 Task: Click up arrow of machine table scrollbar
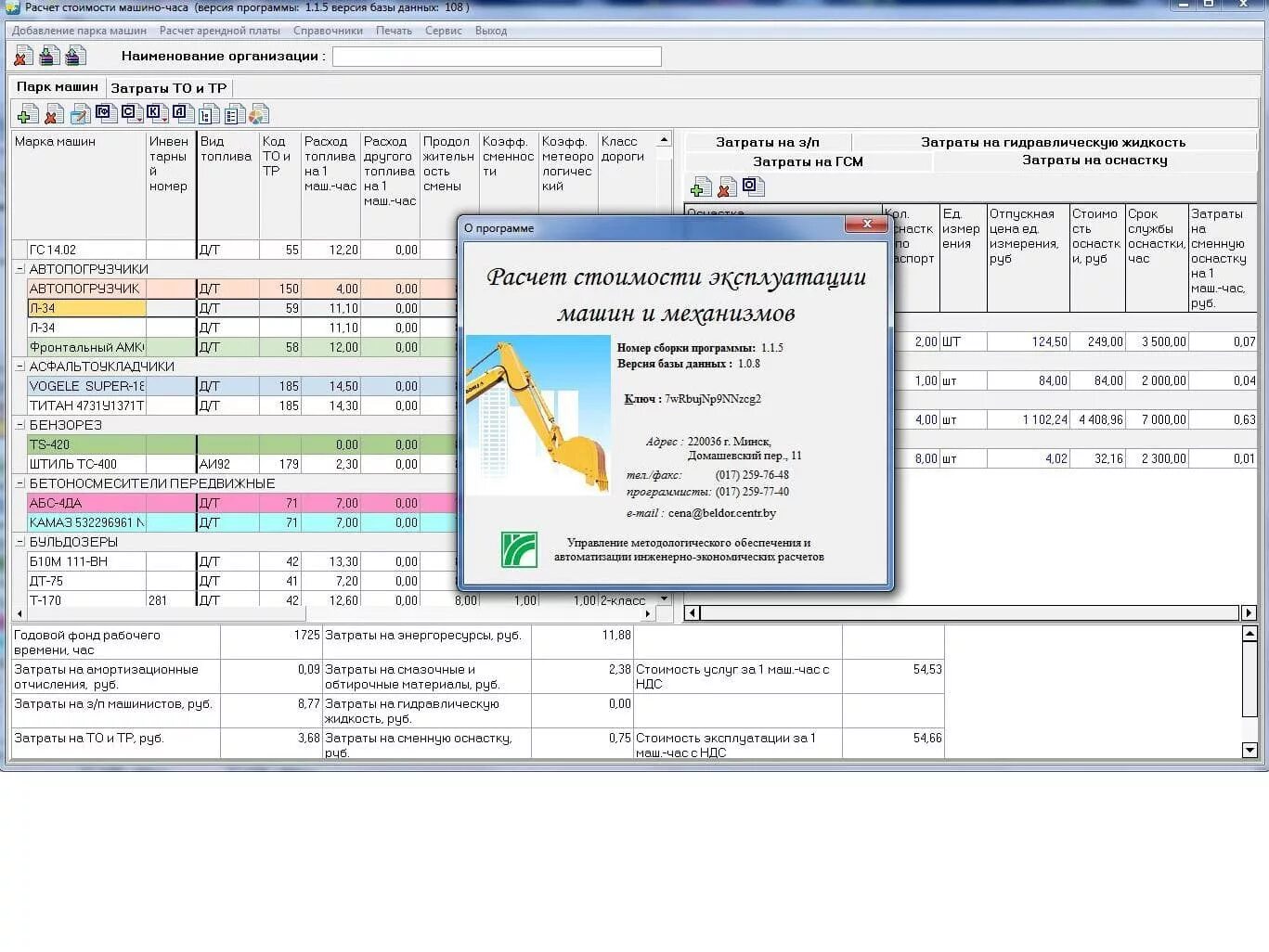point(664,140)
